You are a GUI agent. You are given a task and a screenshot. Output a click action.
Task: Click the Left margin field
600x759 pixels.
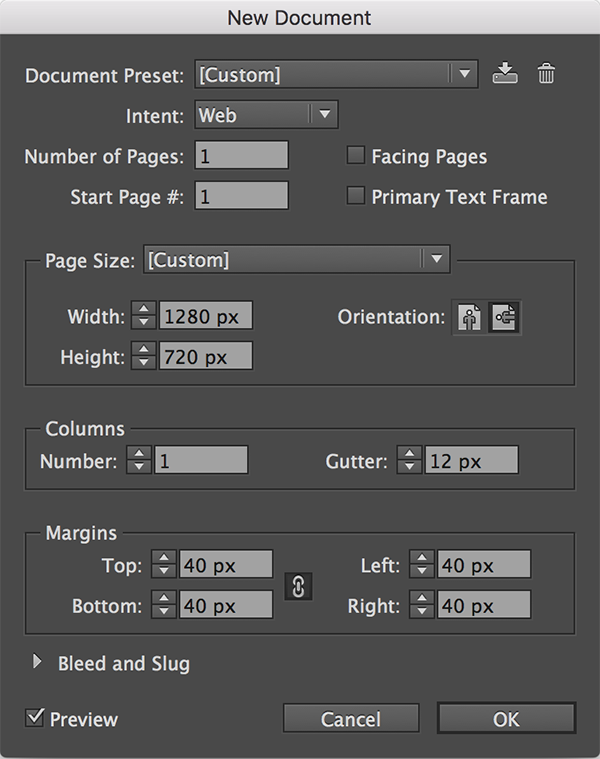[x=484, y=564]
